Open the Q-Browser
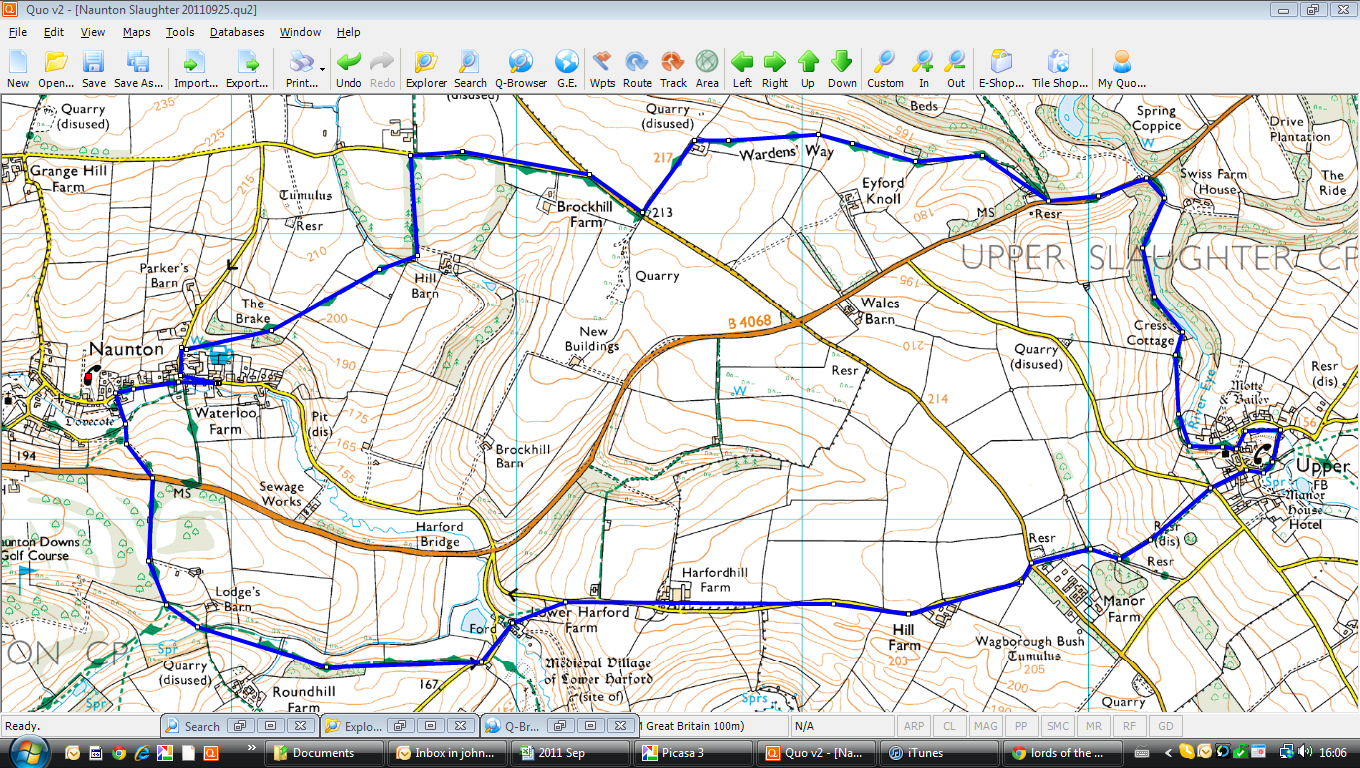1360x768 pixels. point(519,68)
